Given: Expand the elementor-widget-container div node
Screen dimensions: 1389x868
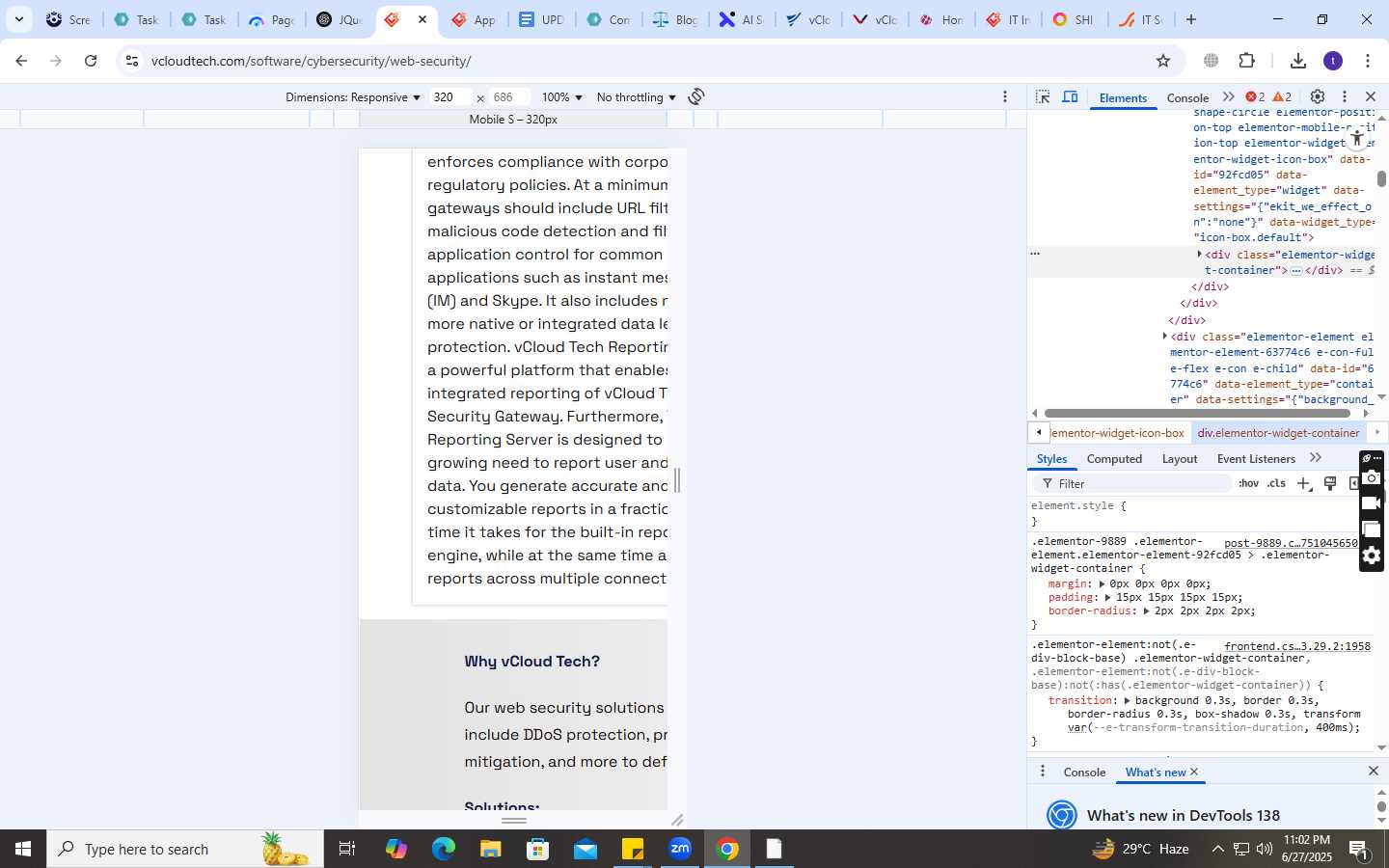Looking at the screenshot, I should (x=1200, y=255).
